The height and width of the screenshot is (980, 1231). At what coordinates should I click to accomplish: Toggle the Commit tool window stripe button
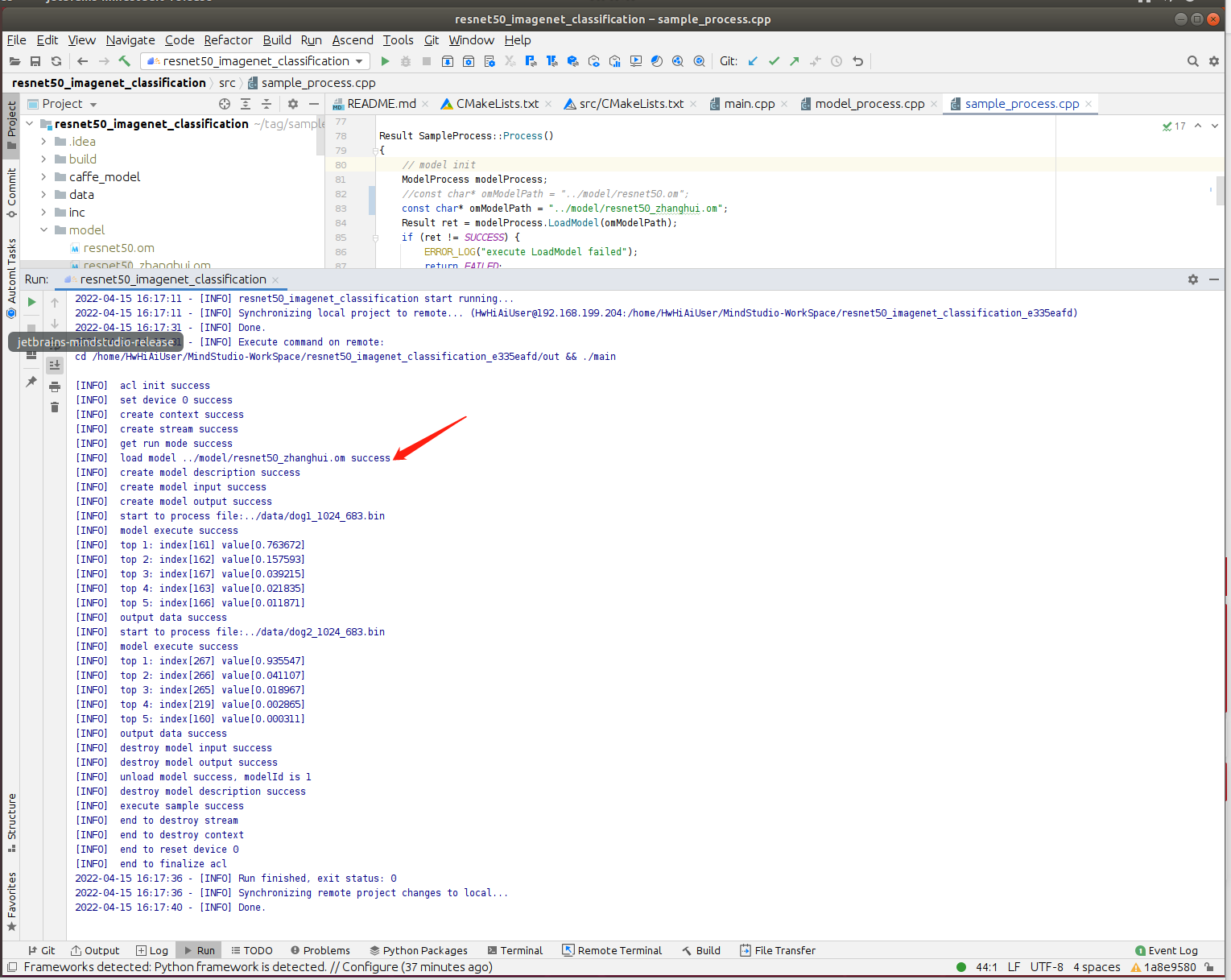click(11, 193)
